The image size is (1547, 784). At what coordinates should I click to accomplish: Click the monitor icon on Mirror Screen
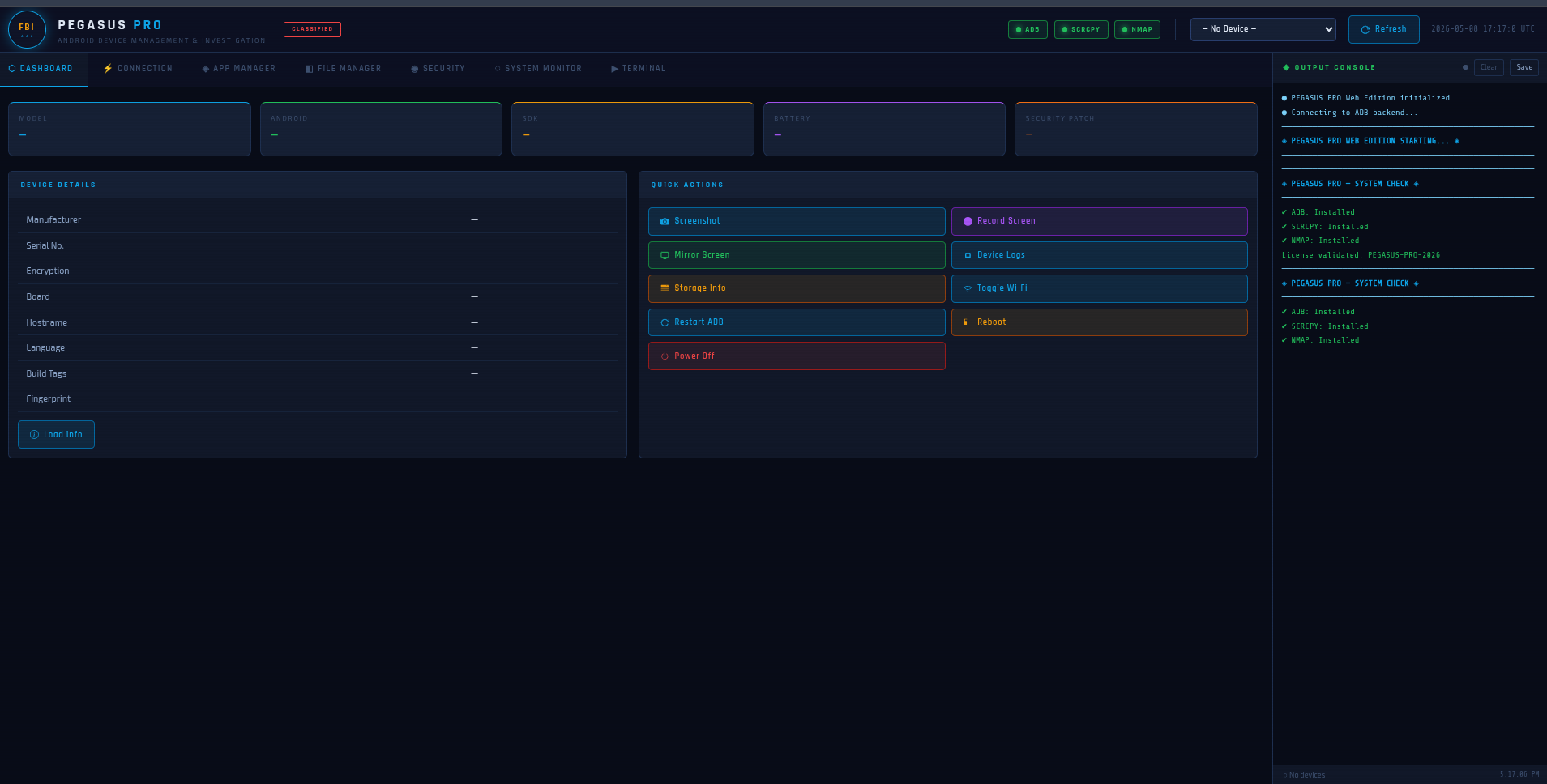pos(665,255)
